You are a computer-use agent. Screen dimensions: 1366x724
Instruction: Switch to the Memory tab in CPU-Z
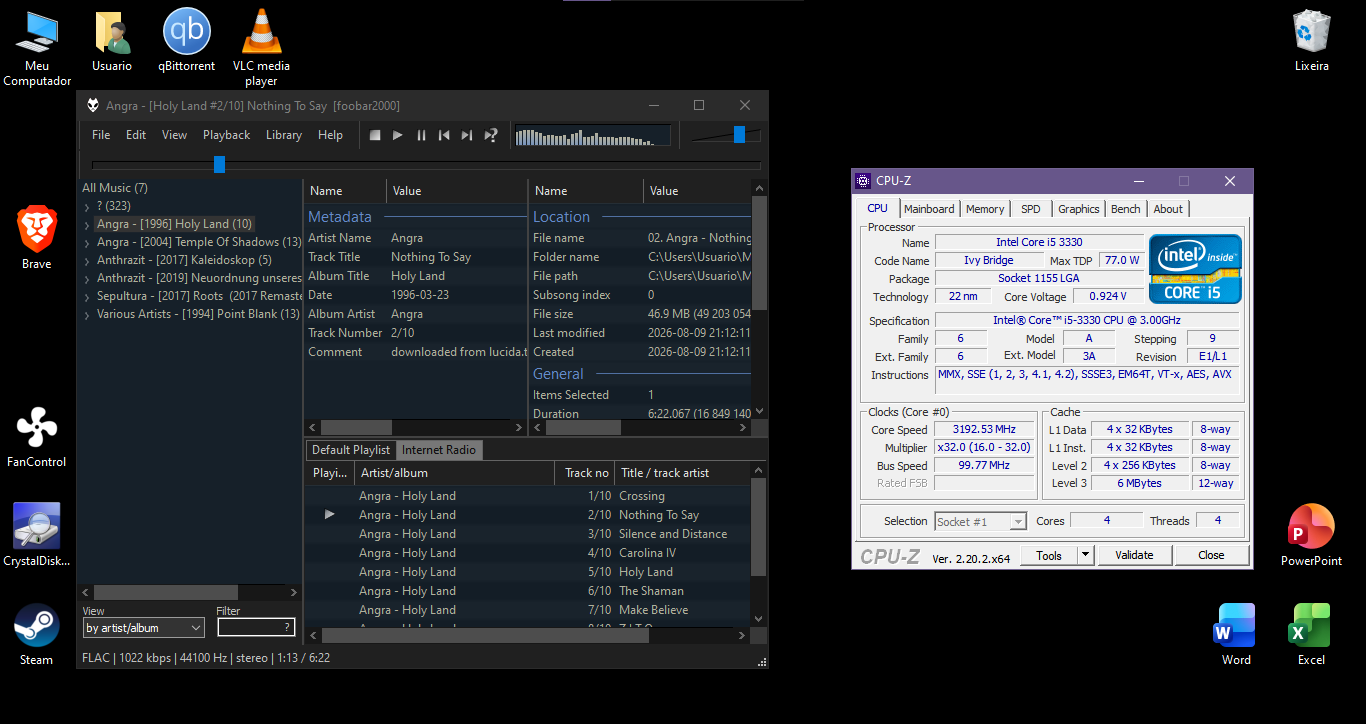pos(985,209)
